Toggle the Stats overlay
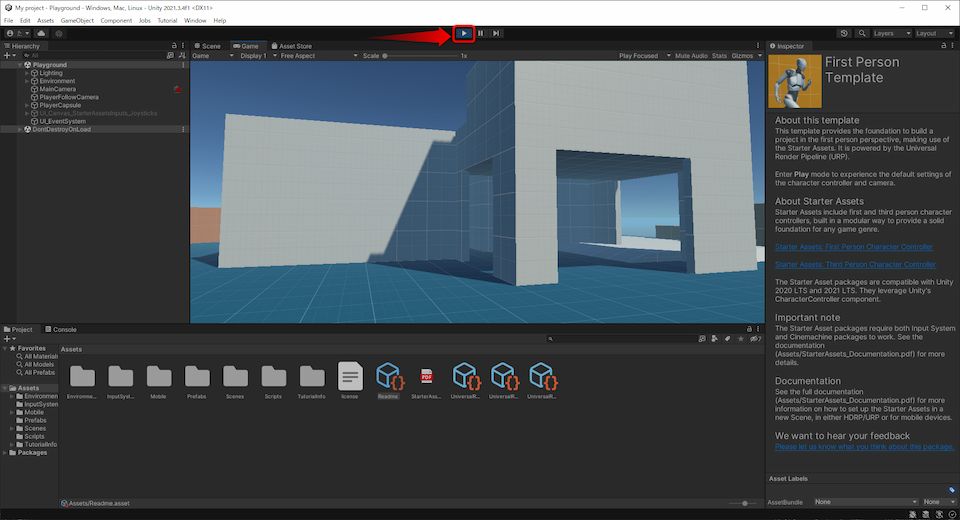This screenshot has height=520, width=960. (719, 56)
